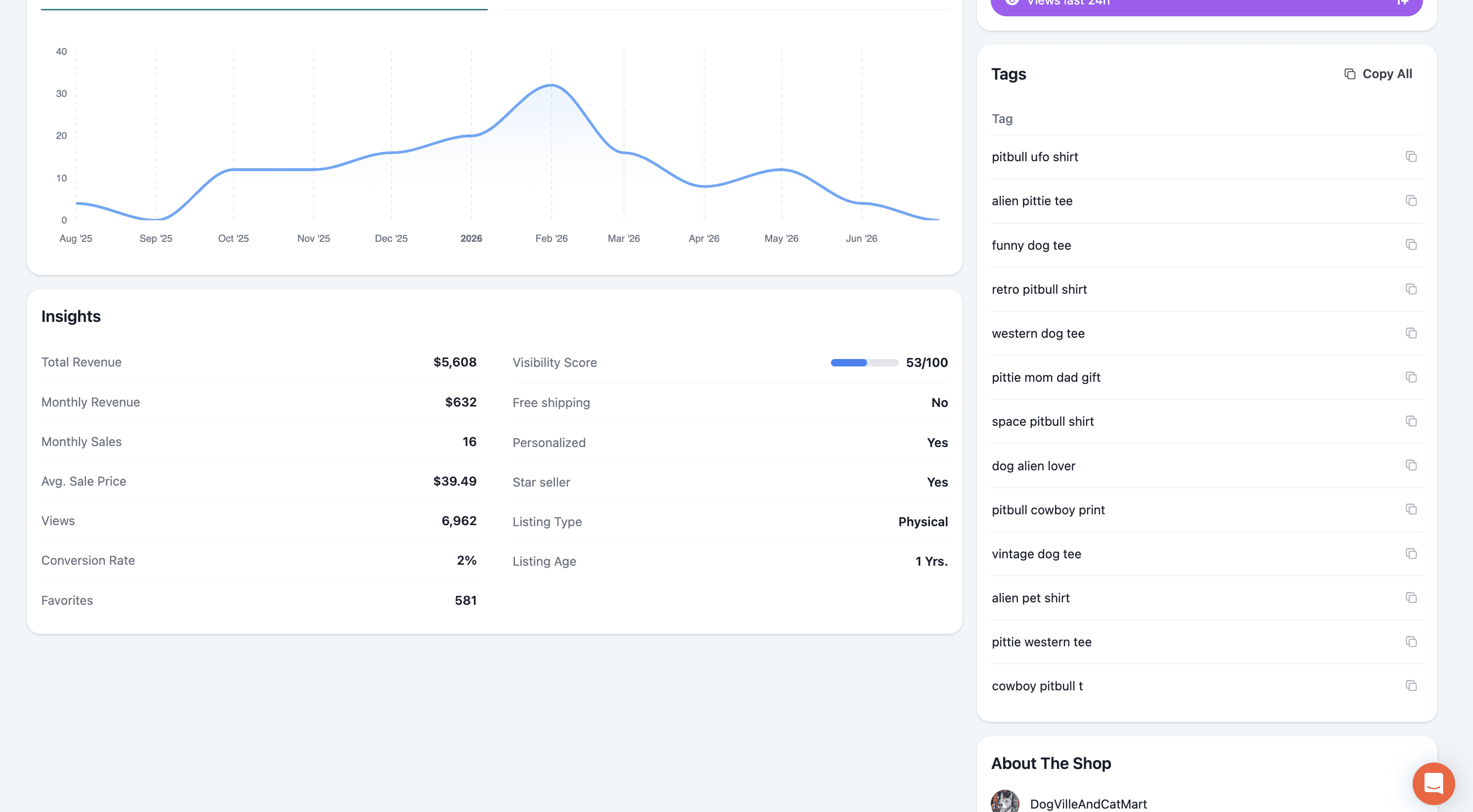
Task: Copy the 'pittie western tee' tag
Action: [x=1411, y=641]
